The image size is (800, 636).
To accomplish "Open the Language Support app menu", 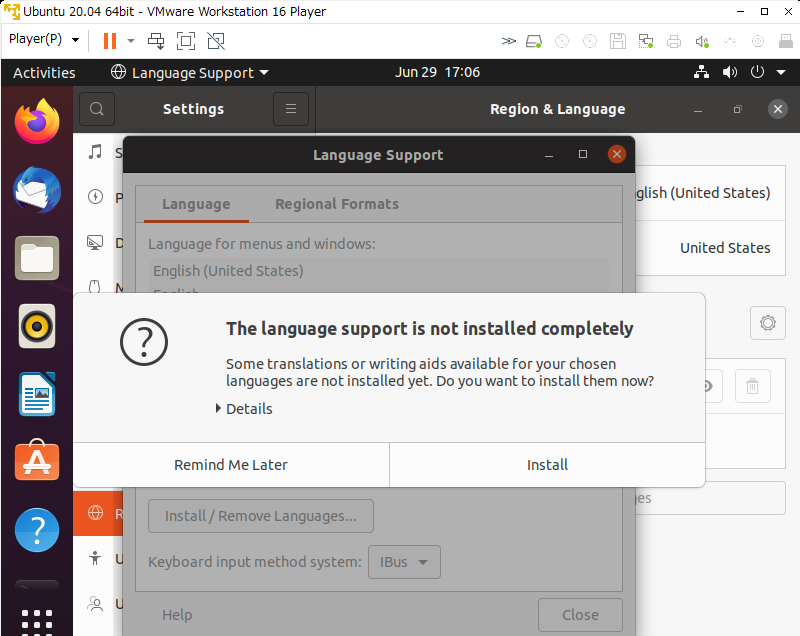I will pos(189,72).
